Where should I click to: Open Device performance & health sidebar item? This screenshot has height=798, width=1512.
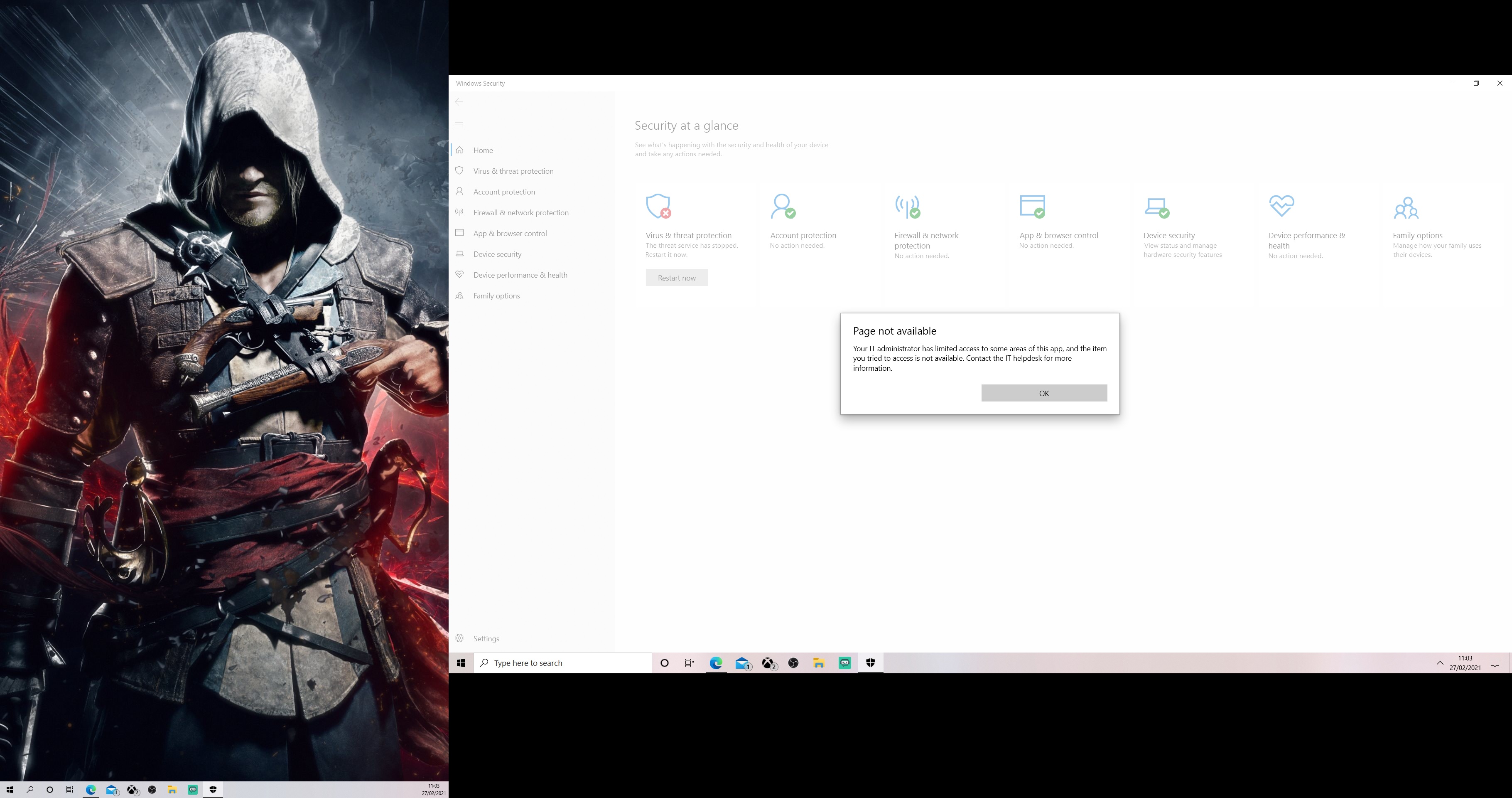(x=532, y=275)
